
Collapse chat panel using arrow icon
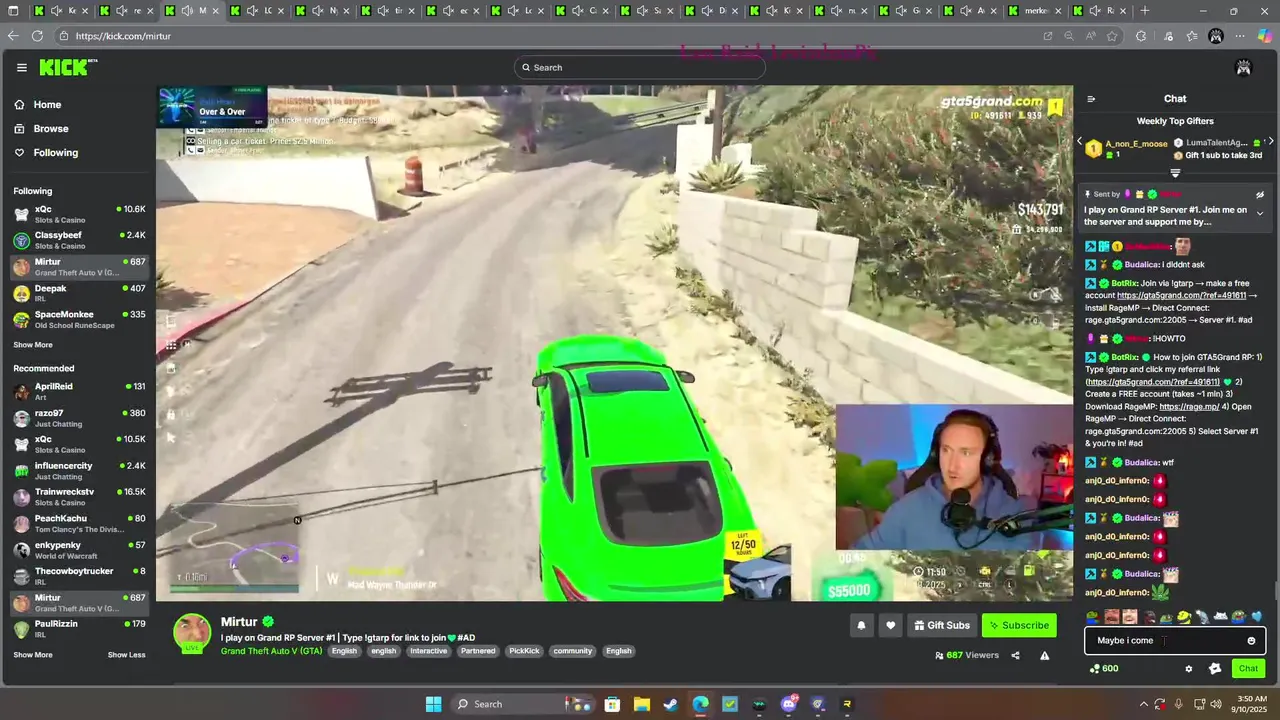coord(1091,99)
